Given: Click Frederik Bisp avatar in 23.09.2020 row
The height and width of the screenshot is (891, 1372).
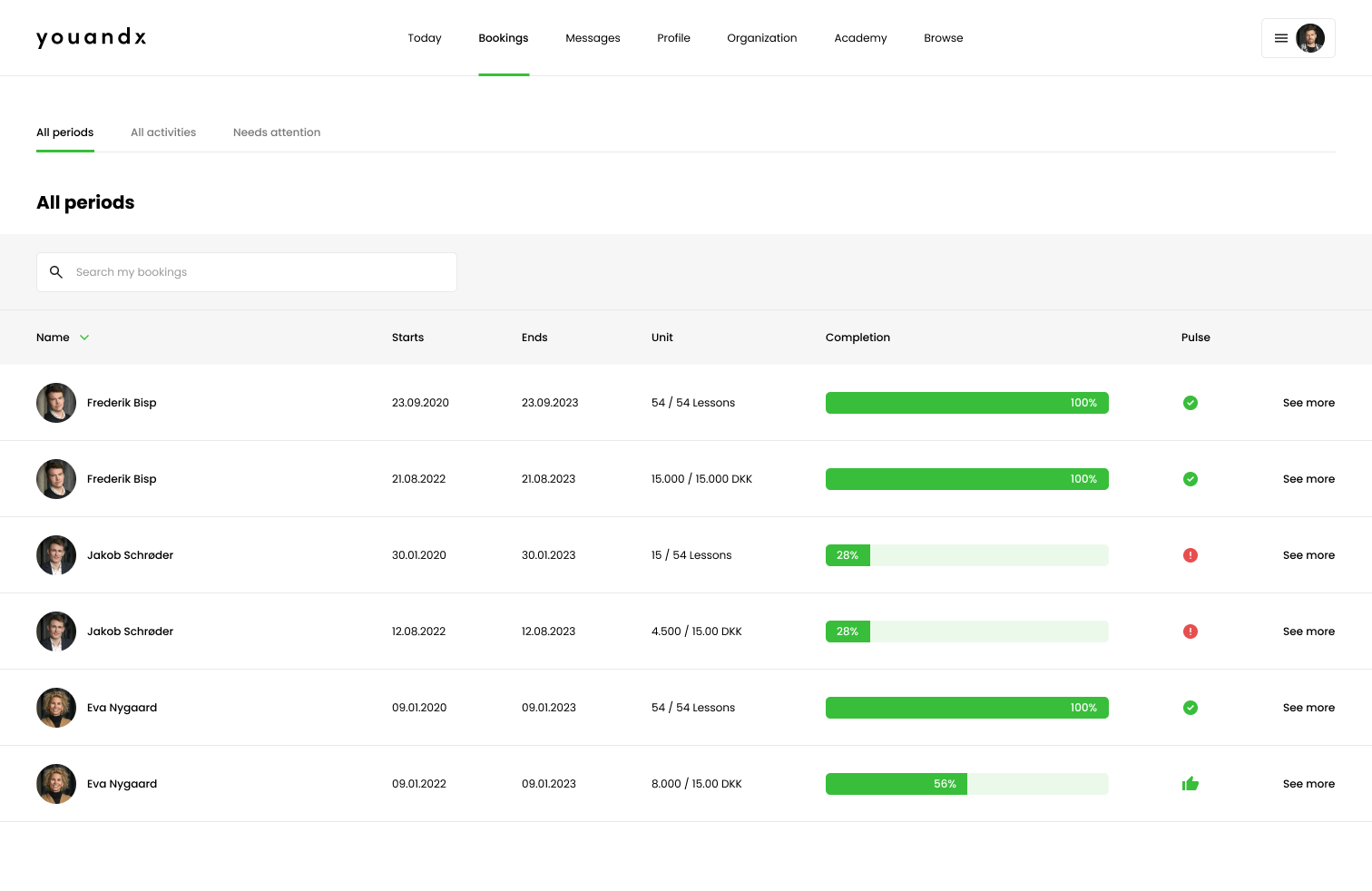Looking at the screenshot, I should [56, 403].
